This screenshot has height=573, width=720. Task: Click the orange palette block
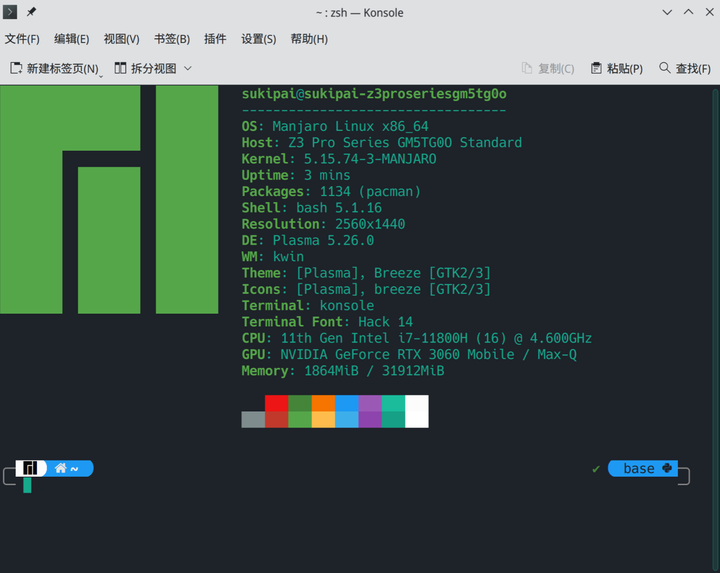point(323,403)
